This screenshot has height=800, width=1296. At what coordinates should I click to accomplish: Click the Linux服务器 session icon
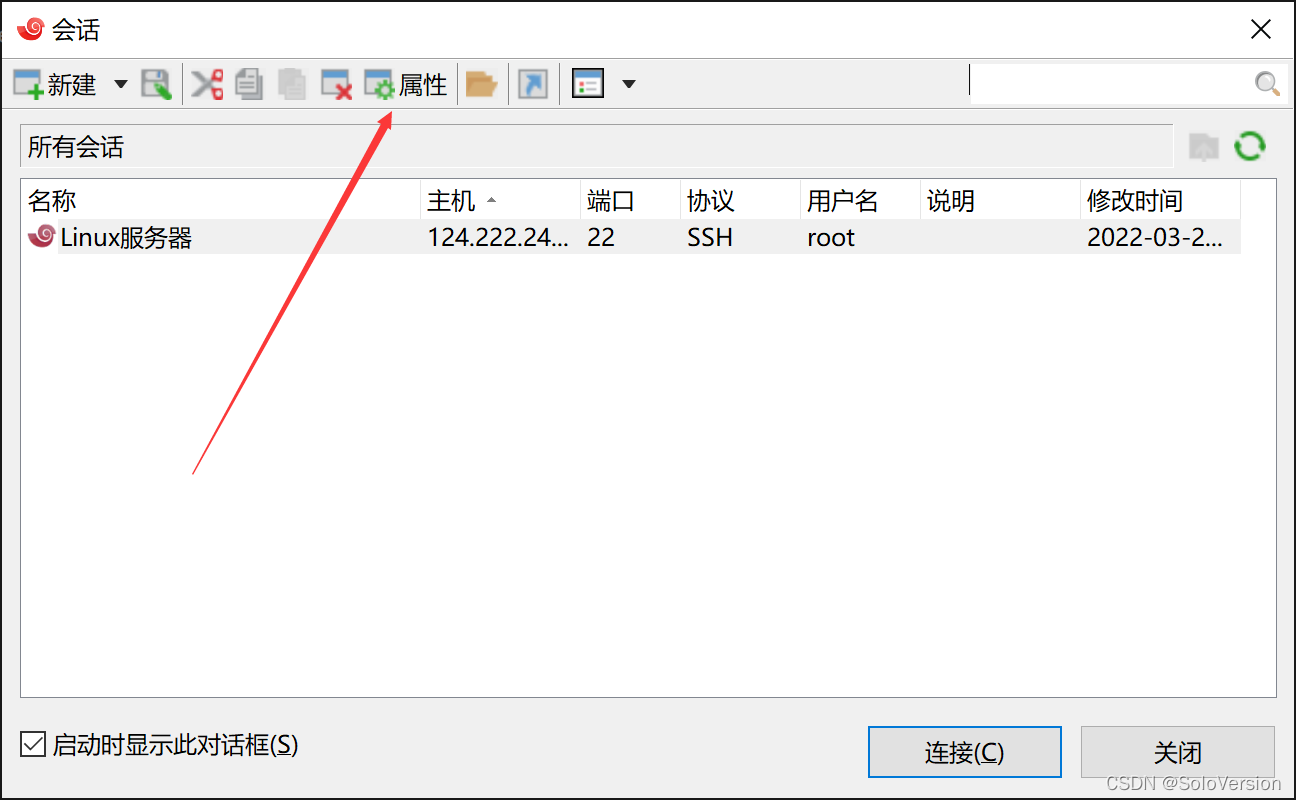[x=41, y=237]
